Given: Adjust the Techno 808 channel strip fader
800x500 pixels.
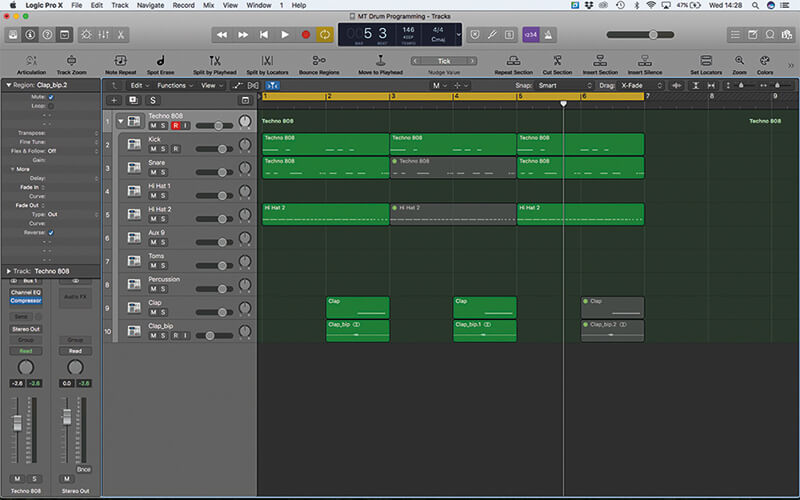Looking at the screenshot, I should click(x=17, y=423).
